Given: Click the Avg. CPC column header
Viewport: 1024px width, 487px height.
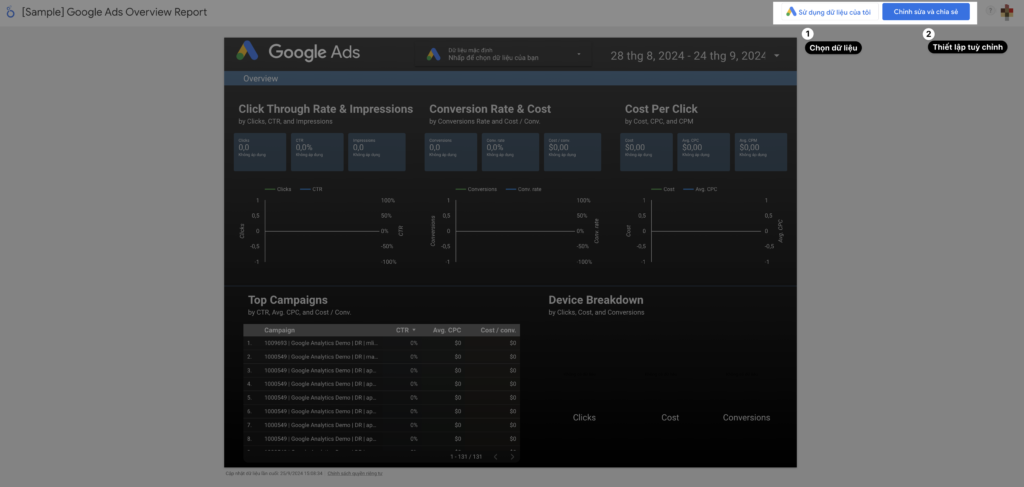Looking at the screenshot, I should tap(447, 330).
